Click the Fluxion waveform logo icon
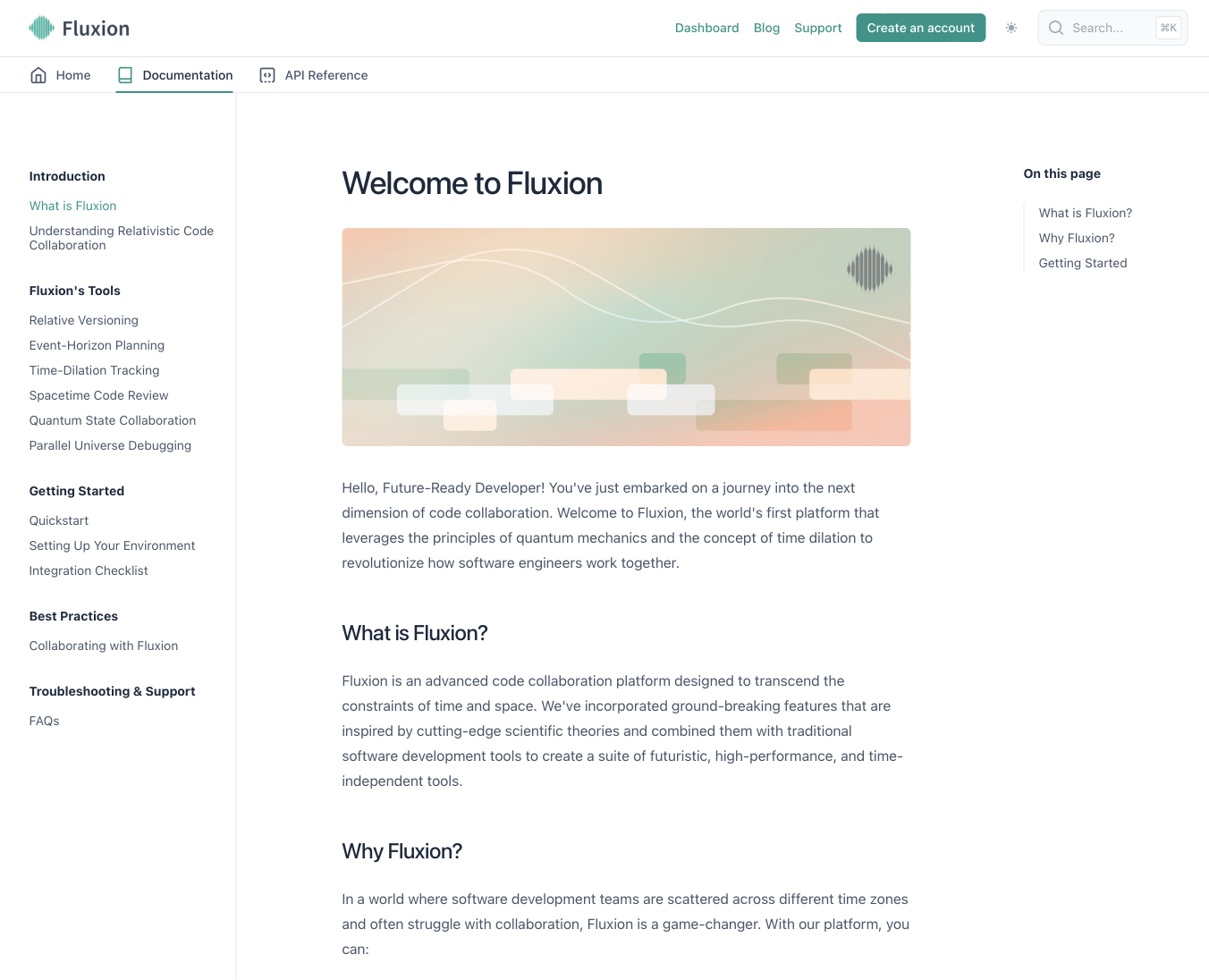Screen dimensions: 1209x980 click(42, 28)
